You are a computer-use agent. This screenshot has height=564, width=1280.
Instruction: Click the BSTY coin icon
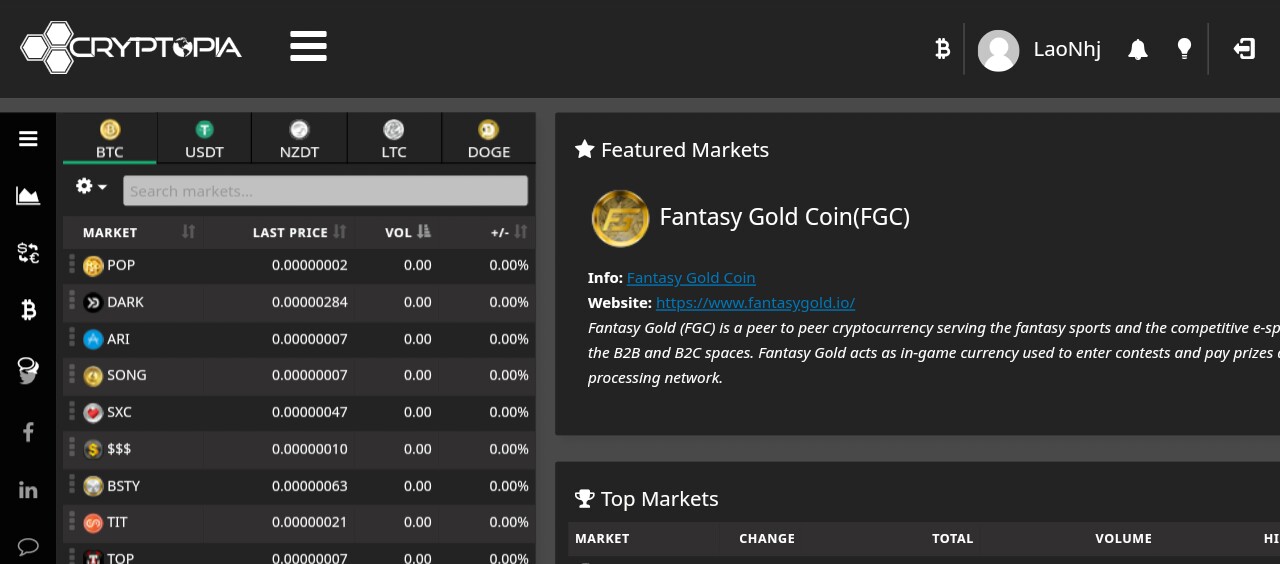pyautogui.click(x=93, y=486)
